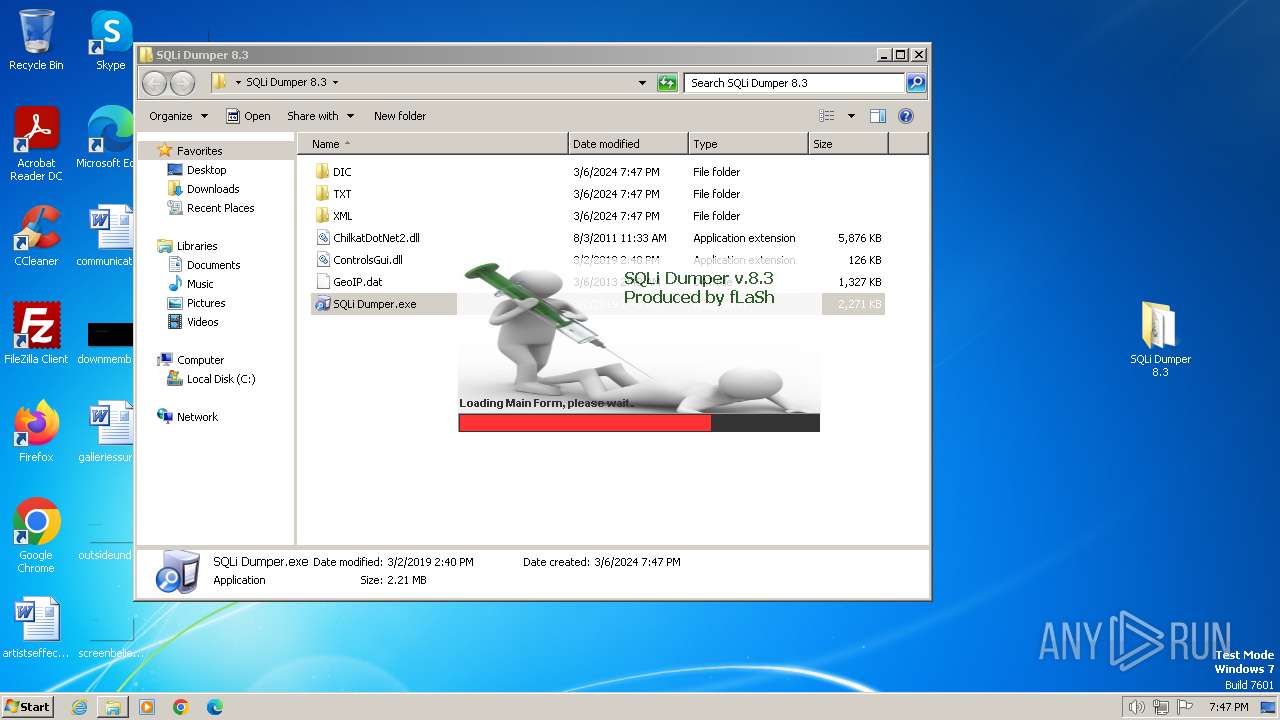The height and width of the screenshot is (720, 1280).
Task: Click the taskbar clock showing 7:47 PM
Action: click(x=1228, y=707)
